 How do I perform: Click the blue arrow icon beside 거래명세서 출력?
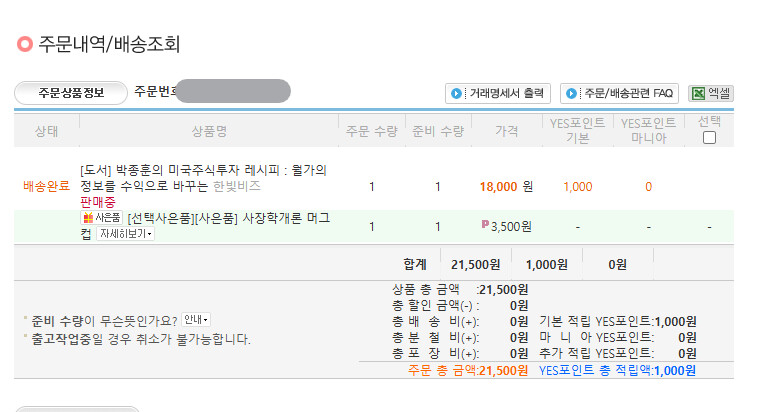[456, 93]
